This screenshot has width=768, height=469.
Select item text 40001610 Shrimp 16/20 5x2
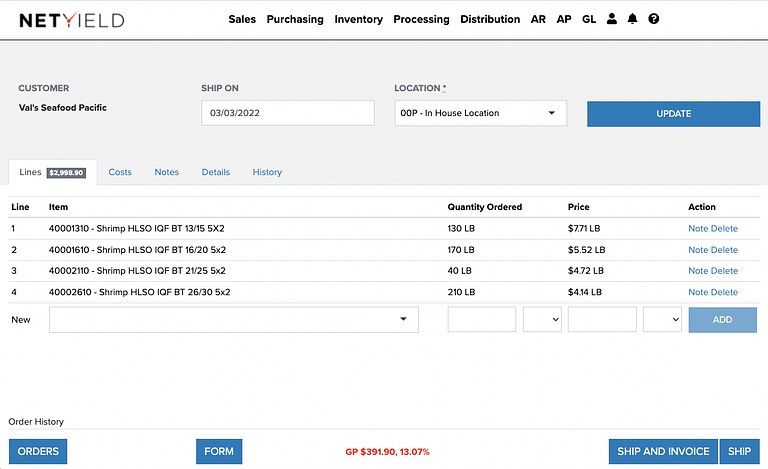pyautogui.click(x=137, y=250)
